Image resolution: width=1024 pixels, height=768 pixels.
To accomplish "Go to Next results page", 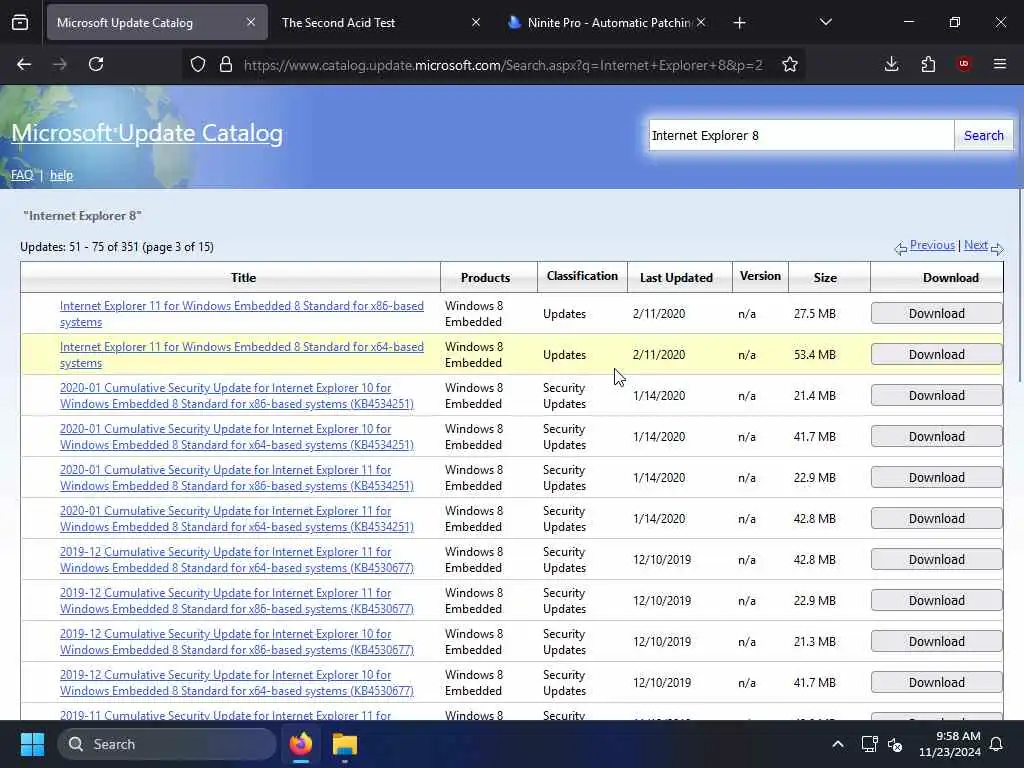I will [x=976, y=245].
